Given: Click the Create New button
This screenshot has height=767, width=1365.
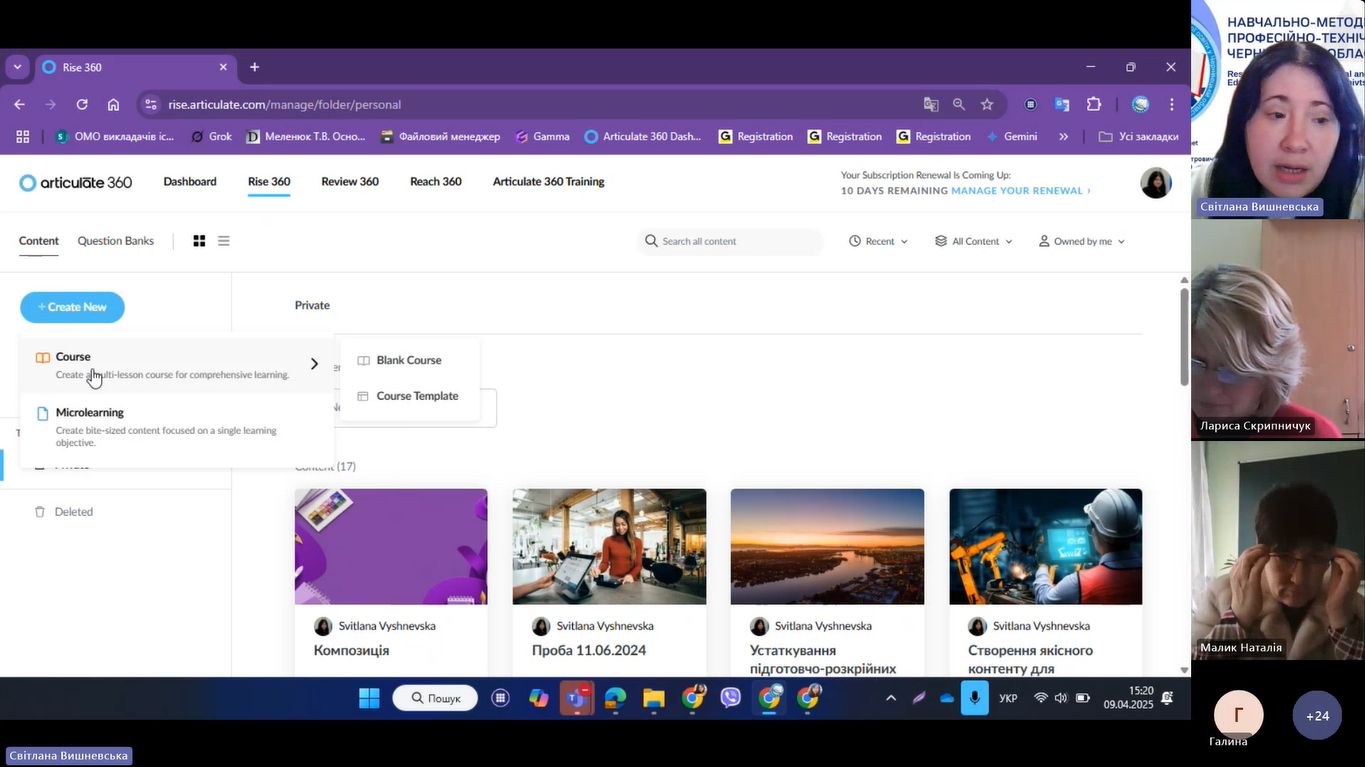Looking at the screenshot, I should [x=72, y=307].
